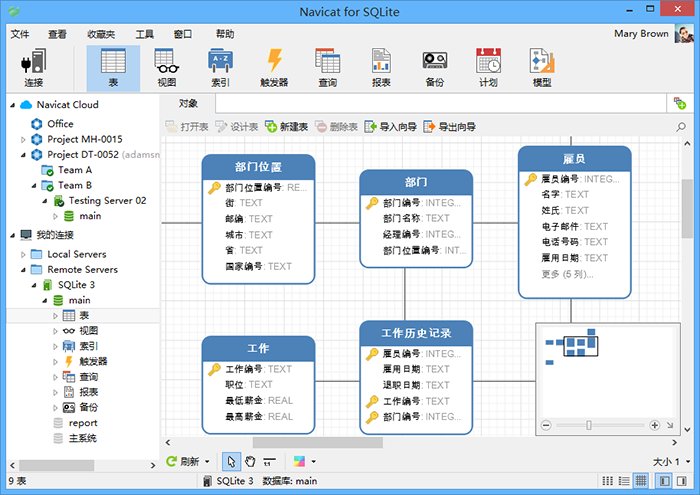Open the 查看 menu
This screenshot has height=495, width=700.
click(57, 34)
